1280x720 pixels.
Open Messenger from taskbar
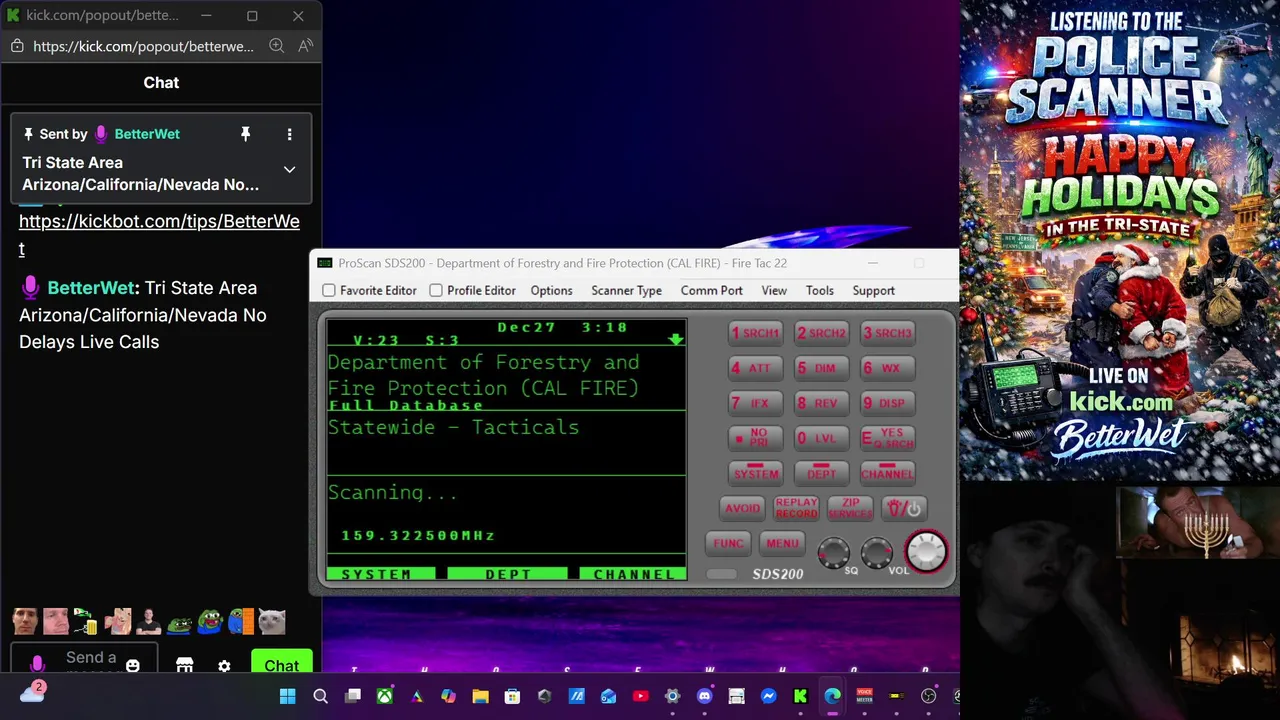768,696
